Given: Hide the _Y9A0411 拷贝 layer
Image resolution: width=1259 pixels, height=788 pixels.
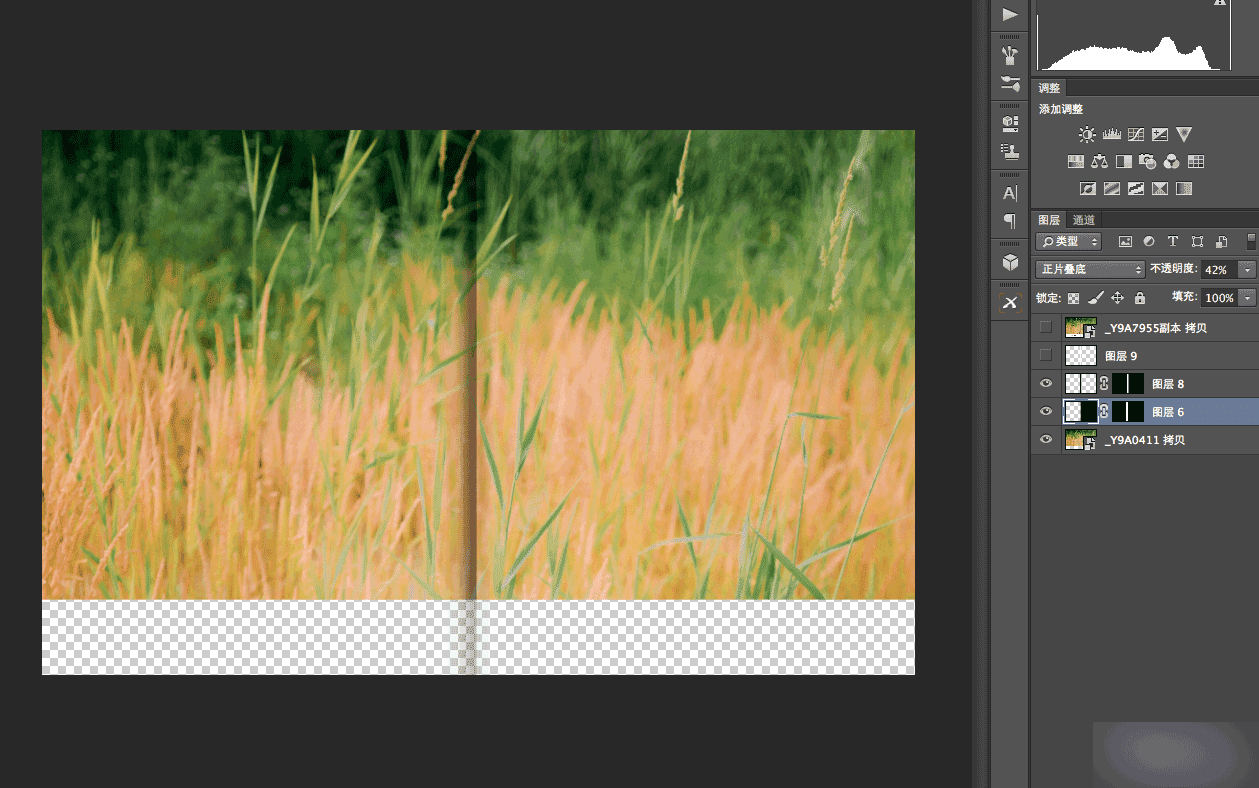Looking at the screenshot, I should [x=1046, y=440].
